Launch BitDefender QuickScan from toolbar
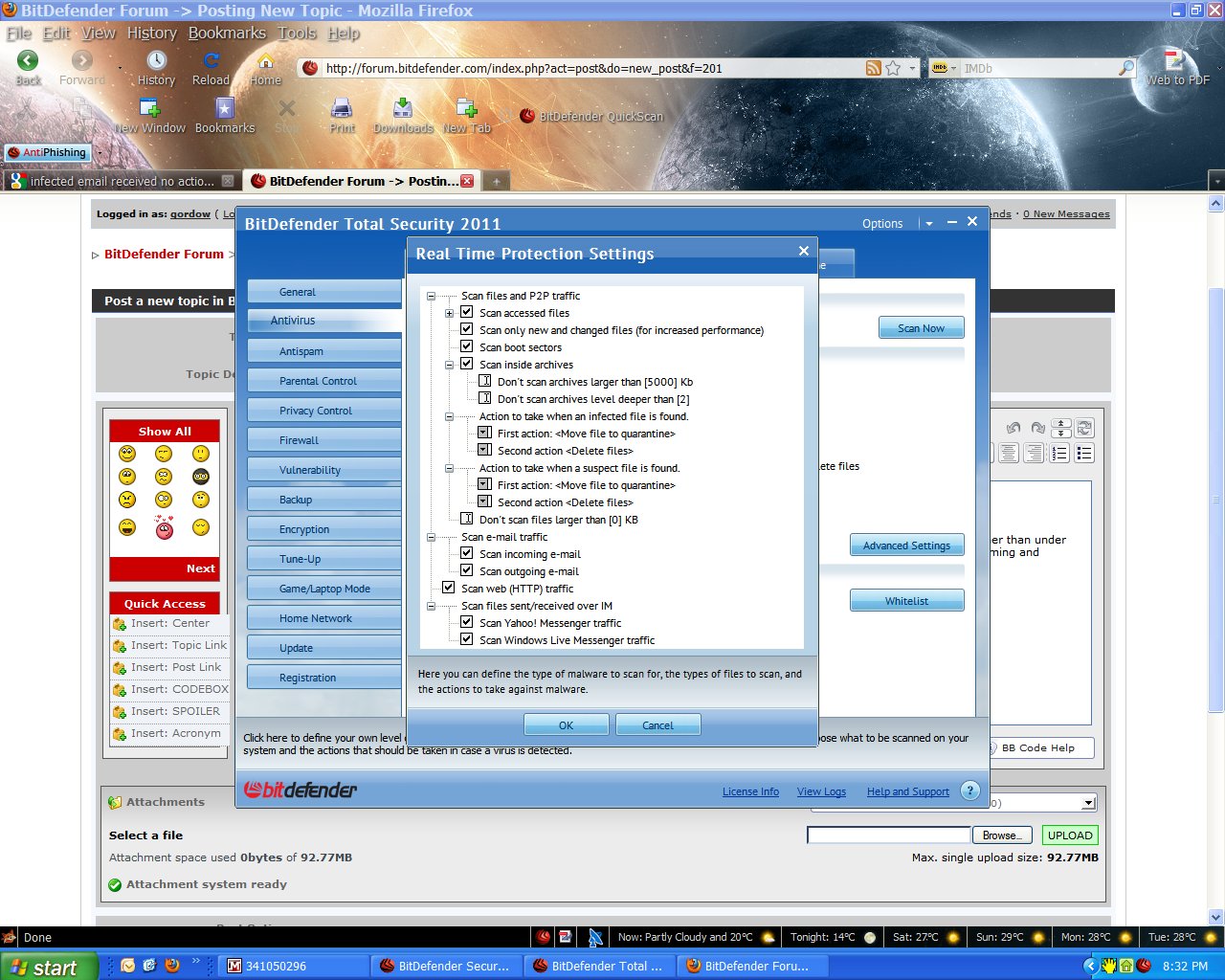 (x=591, y=116)
